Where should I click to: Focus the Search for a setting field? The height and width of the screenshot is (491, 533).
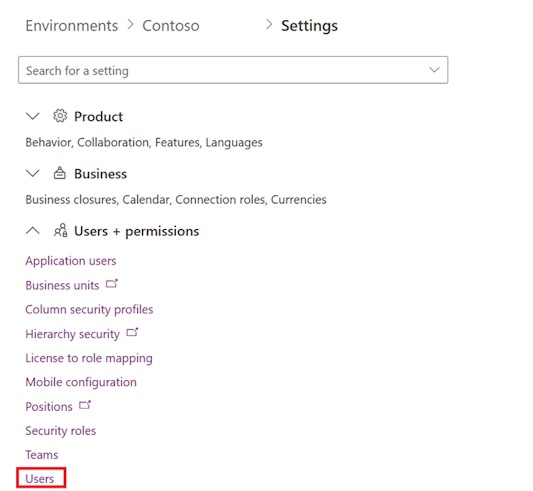click(x=233, y=70)
